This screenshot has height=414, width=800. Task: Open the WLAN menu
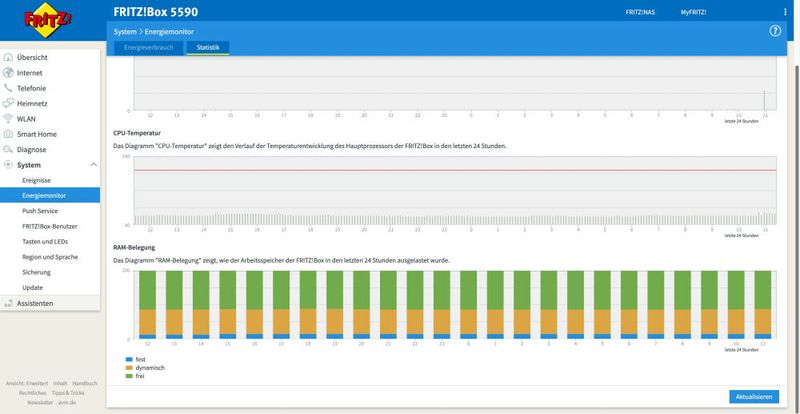tap(26, 118)
